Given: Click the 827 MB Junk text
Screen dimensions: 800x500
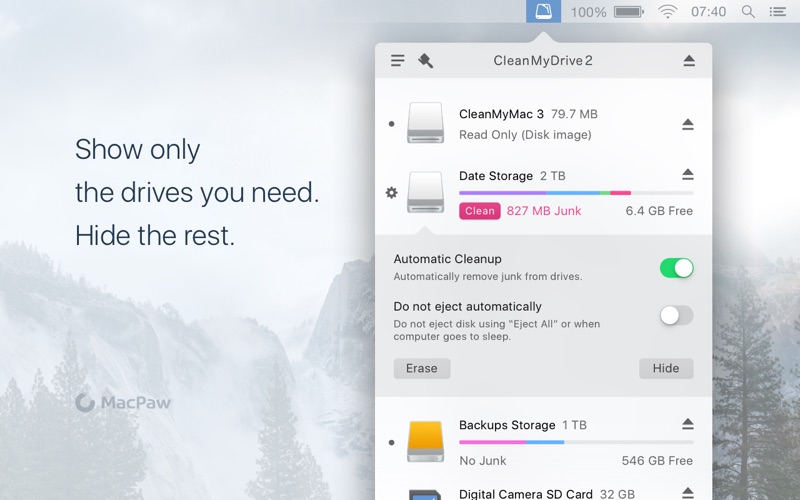Looking at the screenshot, I should 544,211.
